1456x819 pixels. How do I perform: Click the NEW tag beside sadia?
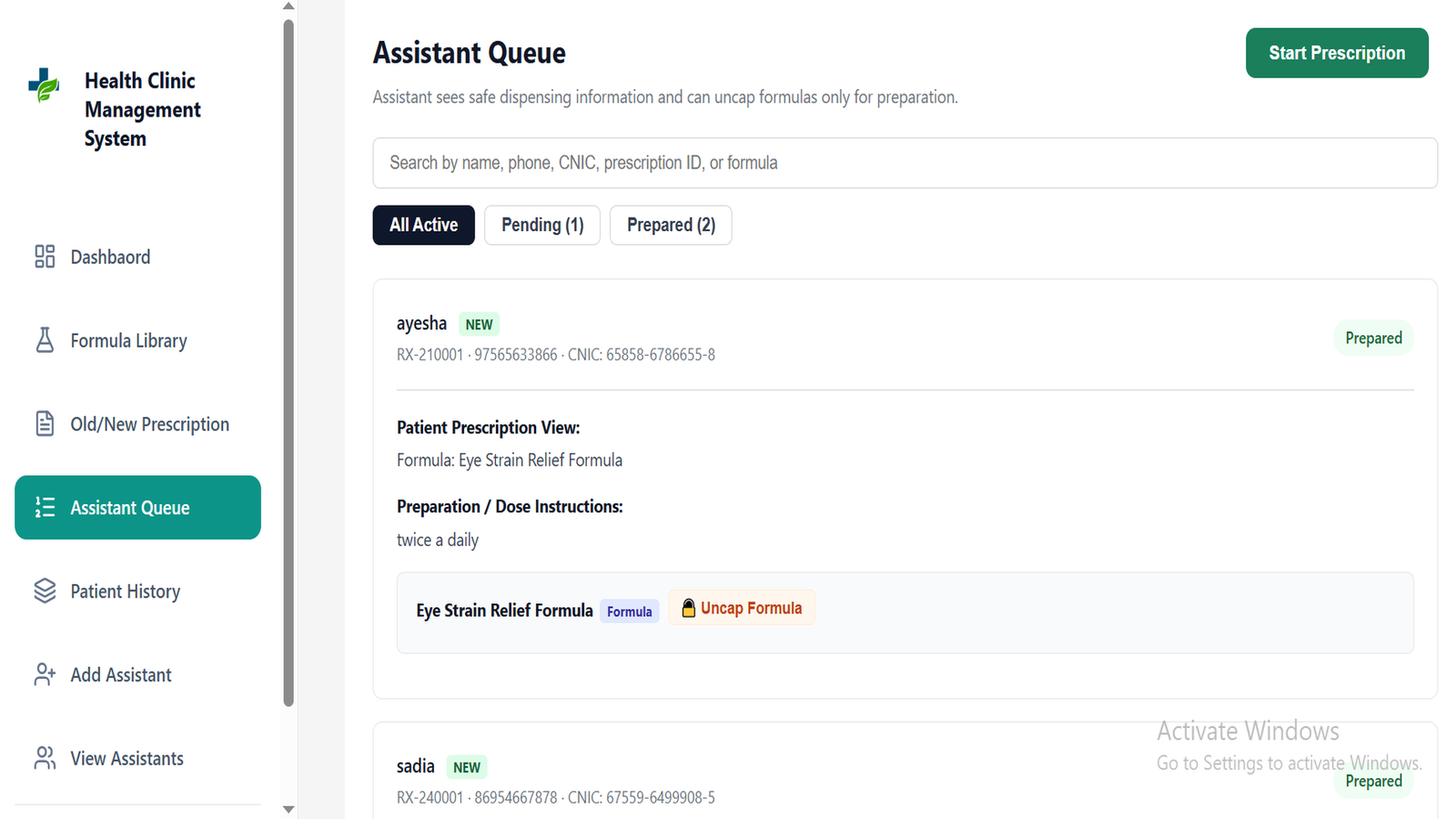pos(467,767)
